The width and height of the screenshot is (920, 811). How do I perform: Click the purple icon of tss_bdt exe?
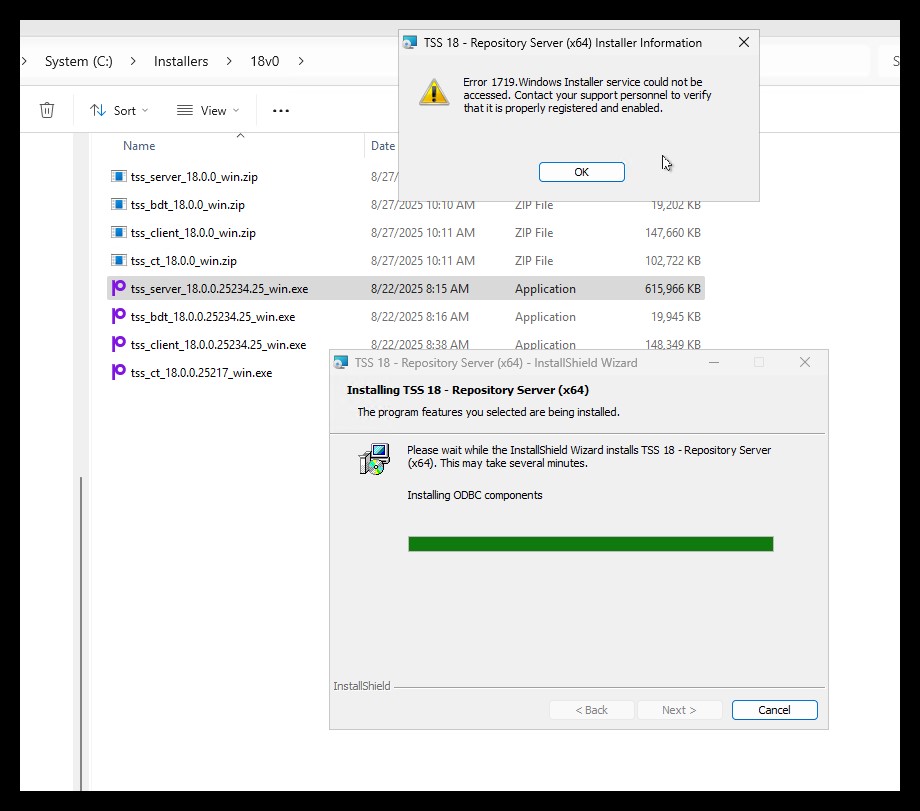(119, 316)
